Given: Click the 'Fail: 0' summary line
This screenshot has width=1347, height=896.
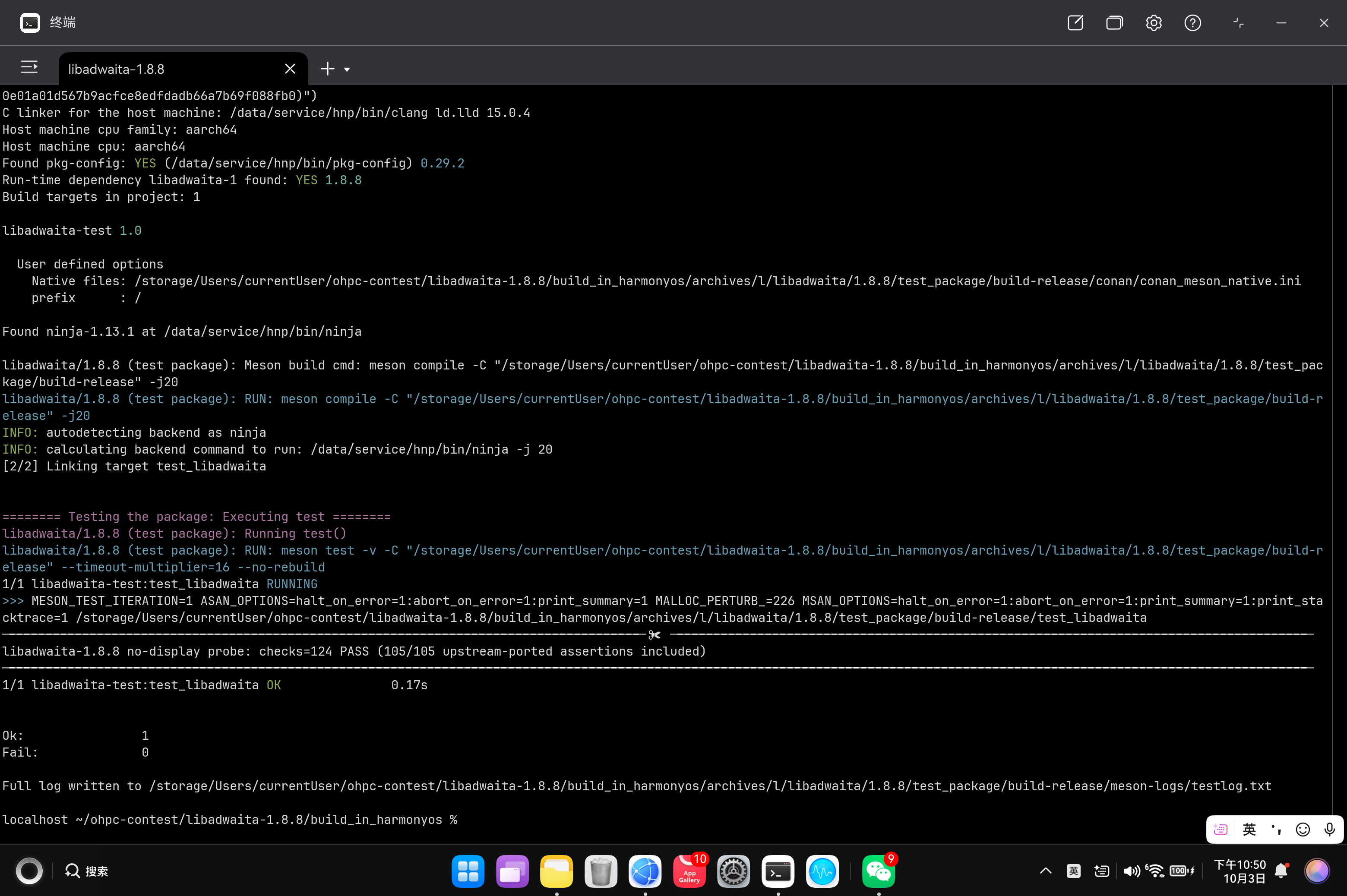Looking at the screenshot, I should 76,752.
